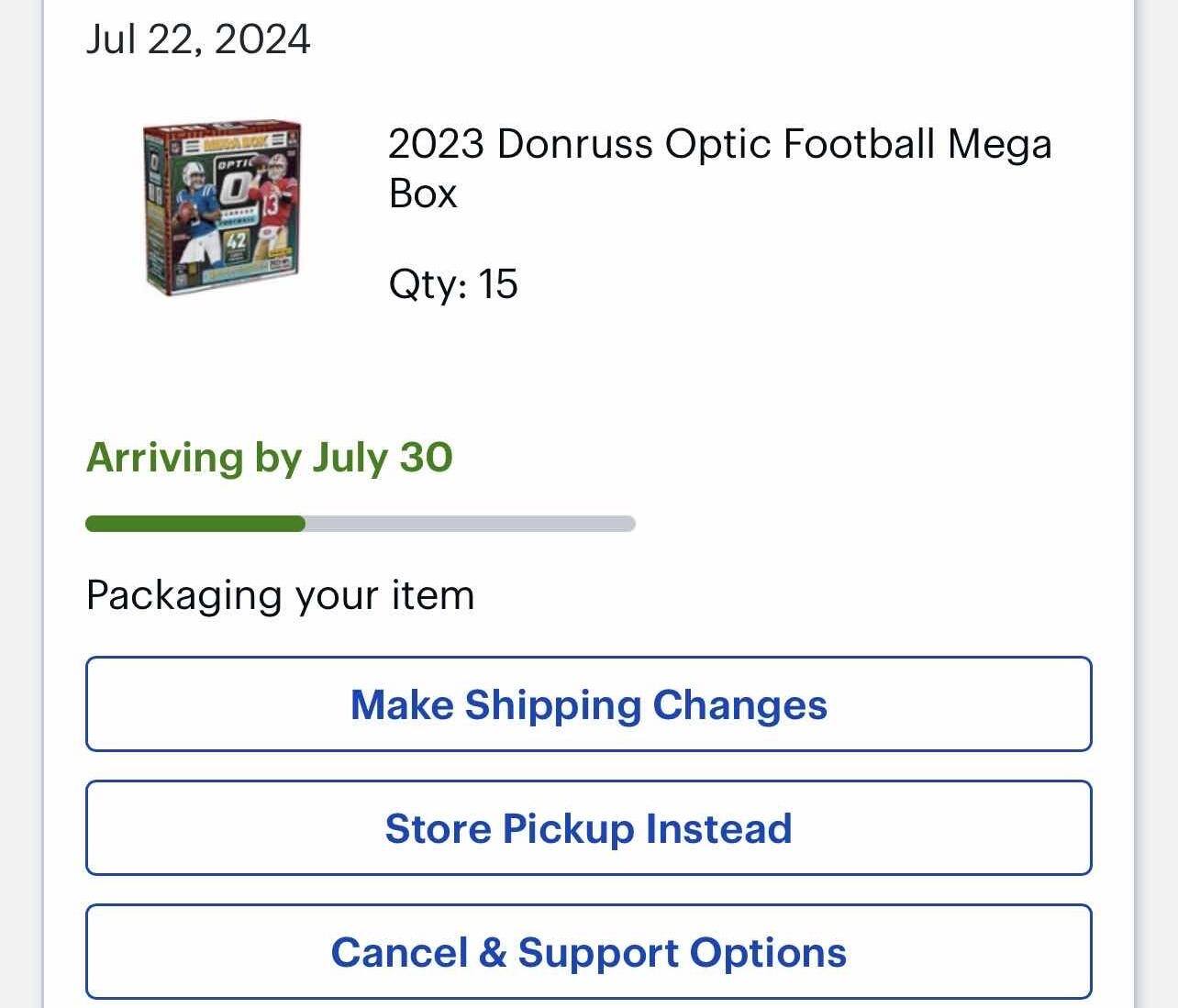Choose Store Pickup Instead
Image resolution: width=1178 pixels, height=1008 pixels.
tap(588, 828)
